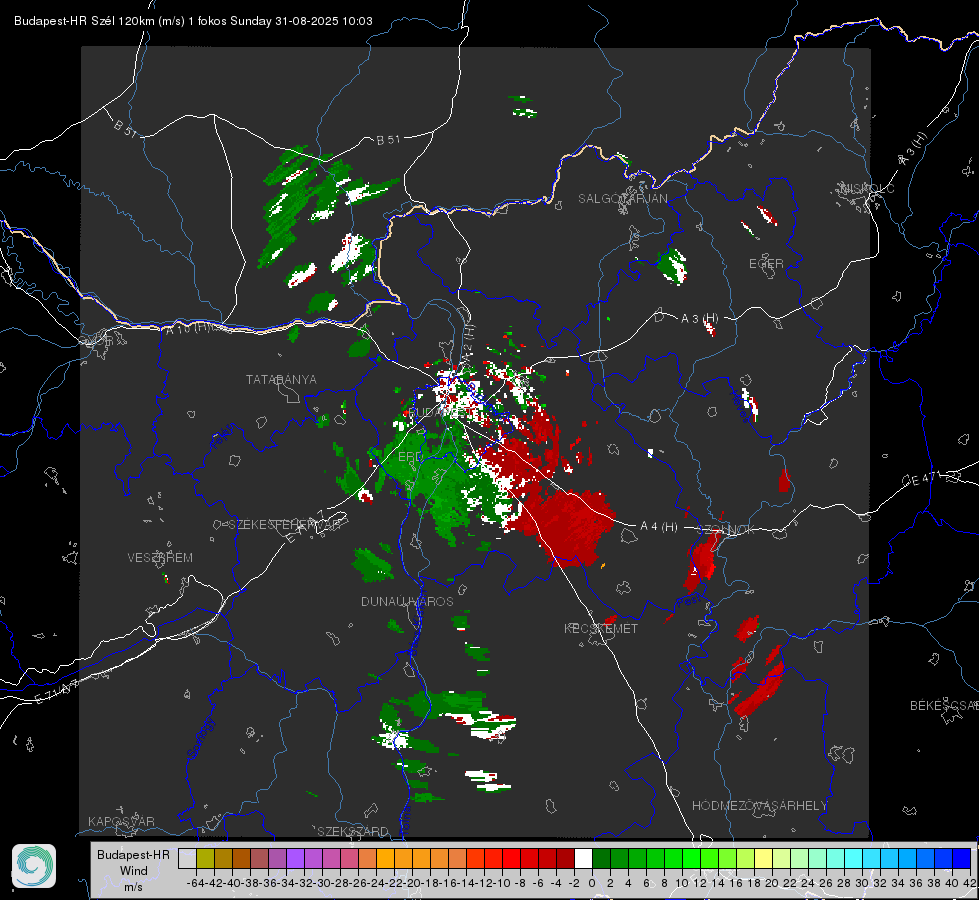This screenshot has height=900, width=979.
Task: Select the KAPOSVÁR city label
Action: click(x=121, y=821)
